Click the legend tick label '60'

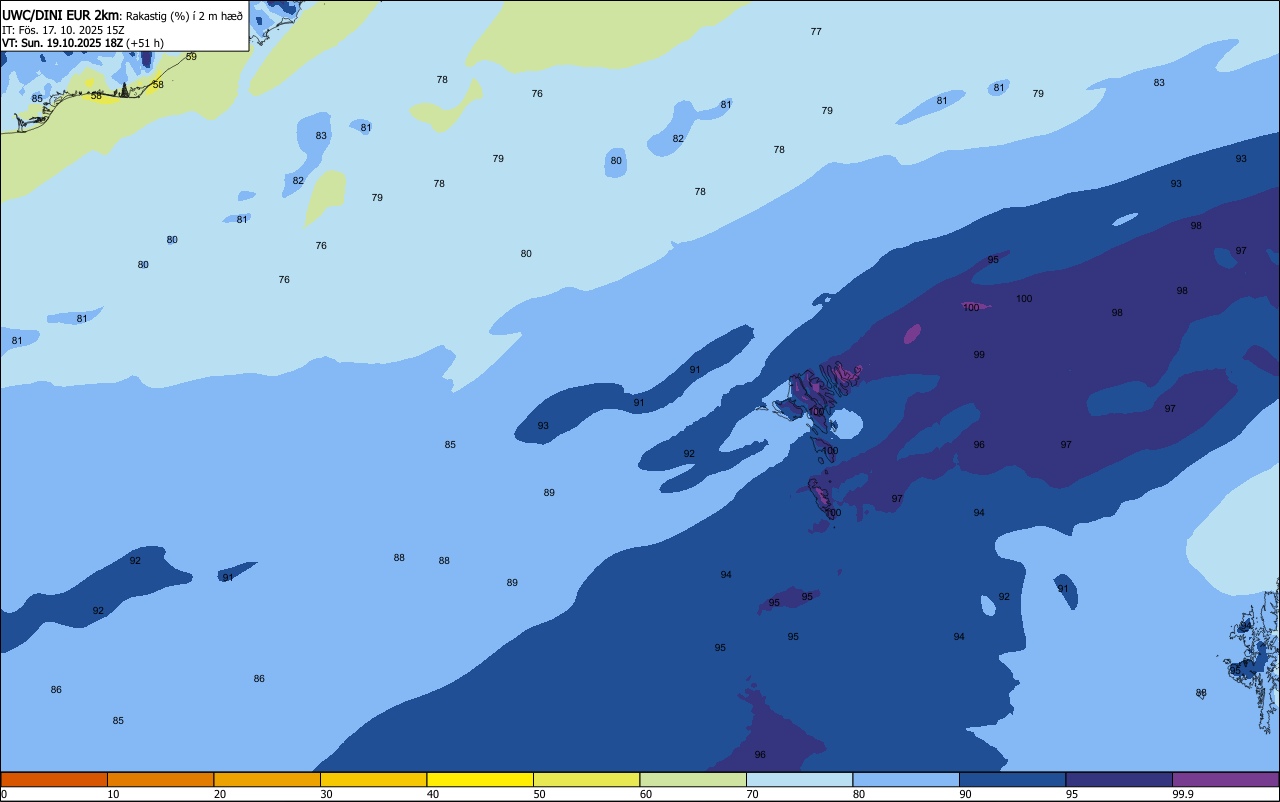click(646, 794)
